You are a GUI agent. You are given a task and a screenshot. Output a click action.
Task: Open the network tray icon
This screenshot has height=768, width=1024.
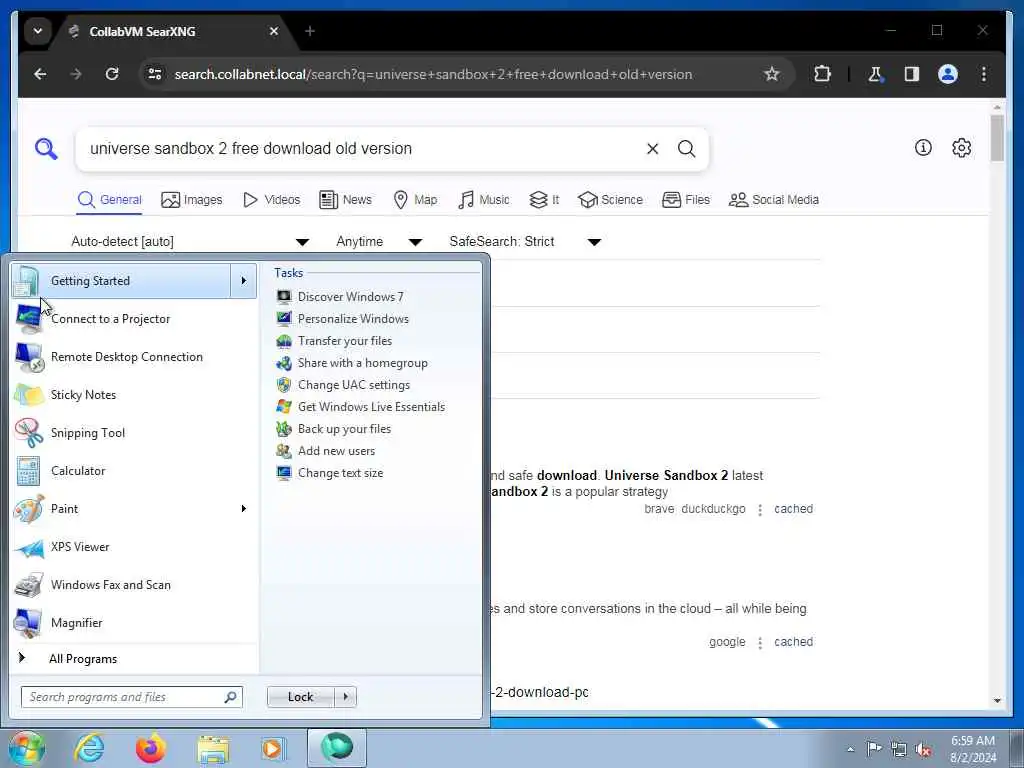coord(899,750)
